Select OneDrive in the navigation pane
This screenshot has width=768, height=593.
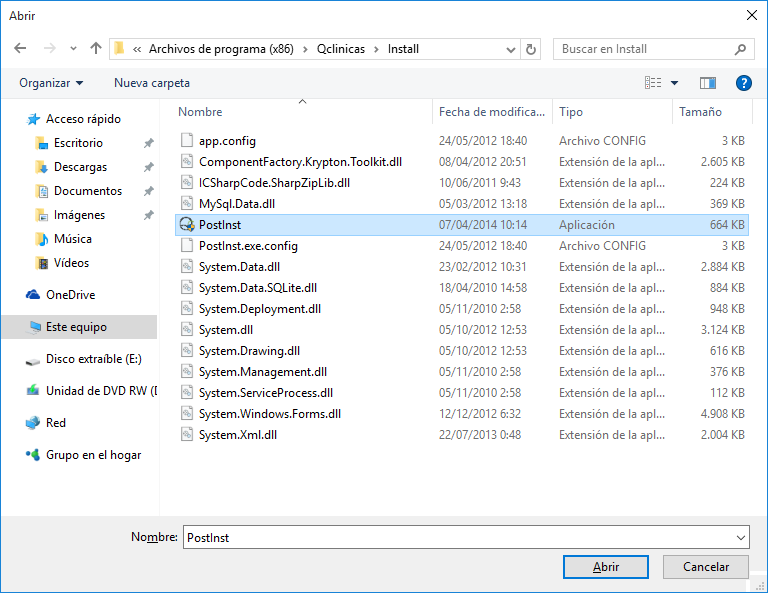70,295
